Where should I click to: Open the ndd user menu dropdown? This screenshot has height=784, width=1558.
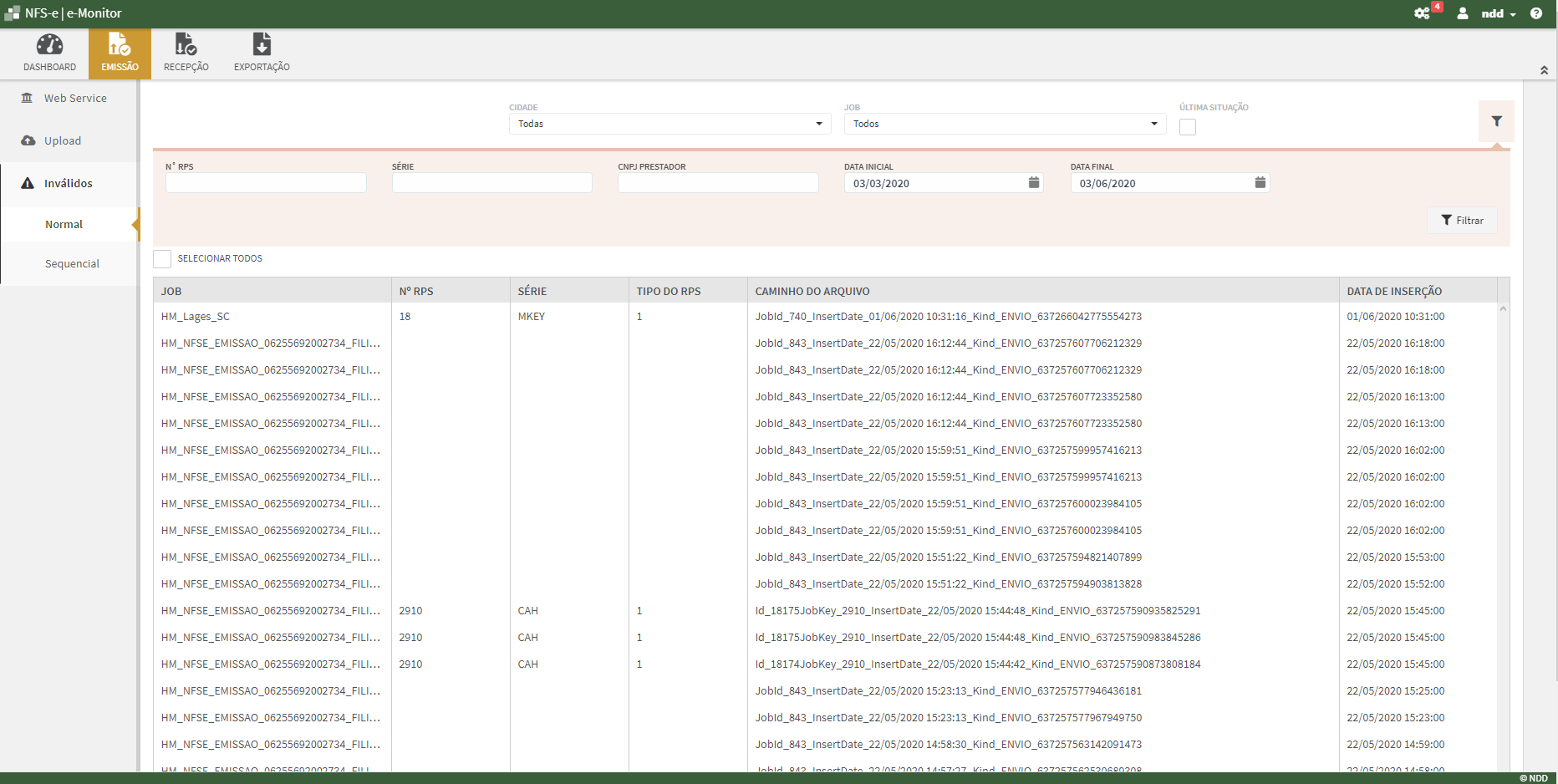pyautogui.click(x=1497, y=13)
